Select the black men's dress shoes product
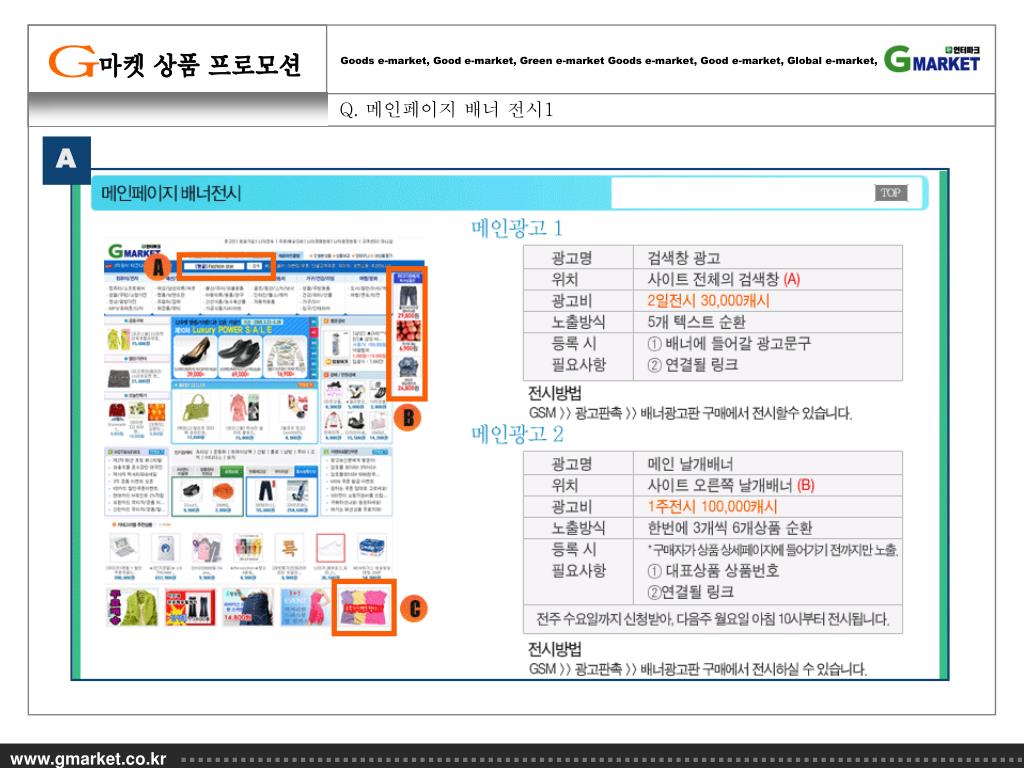Image resolution: width=1024 pixels, height=768 pixels. (x=240, y=353)
